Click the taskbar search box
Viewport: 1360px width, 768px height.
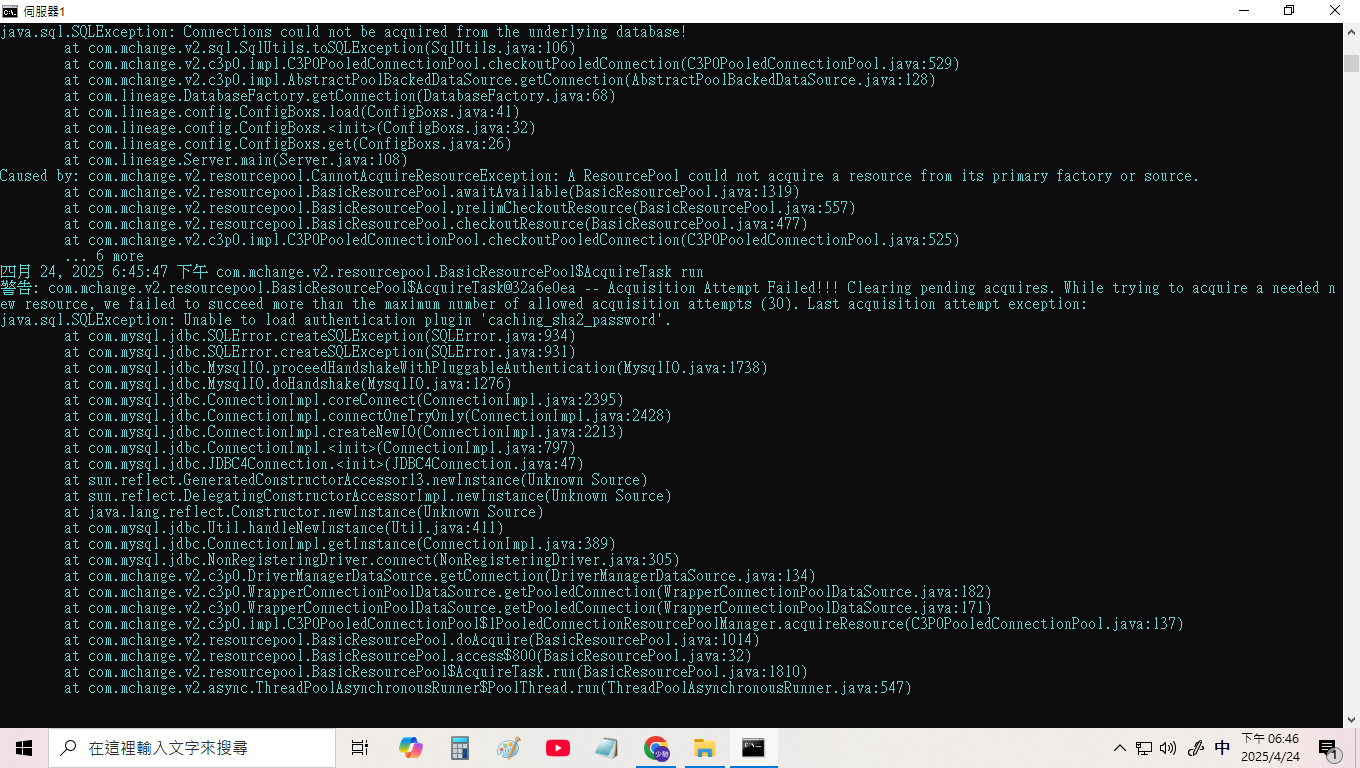(x=192, y=748)
